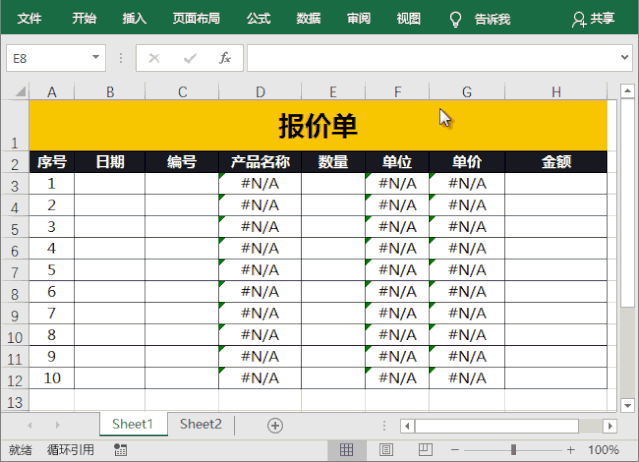The height and width of the screenshot is (462, 639).
Task: Select column A header
Action: pos(52,92)
